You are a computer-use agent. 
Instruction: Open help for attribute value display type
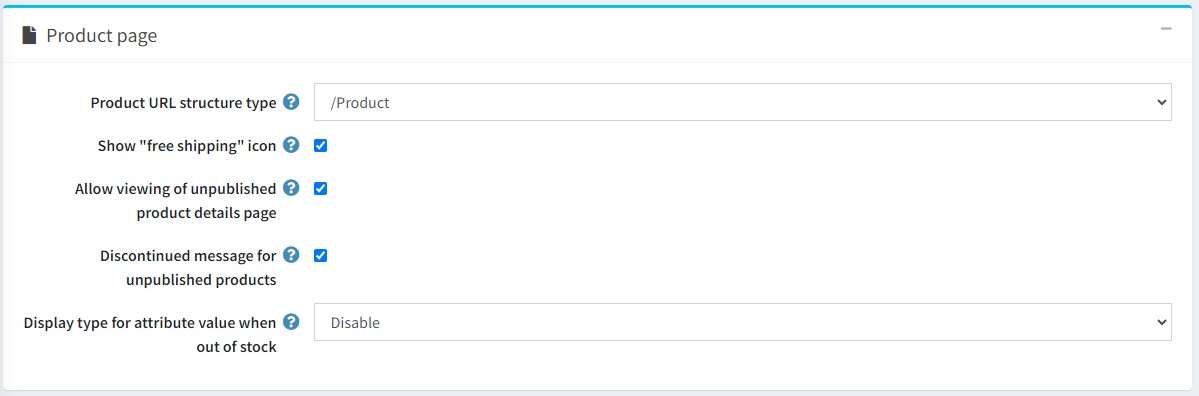291,322
